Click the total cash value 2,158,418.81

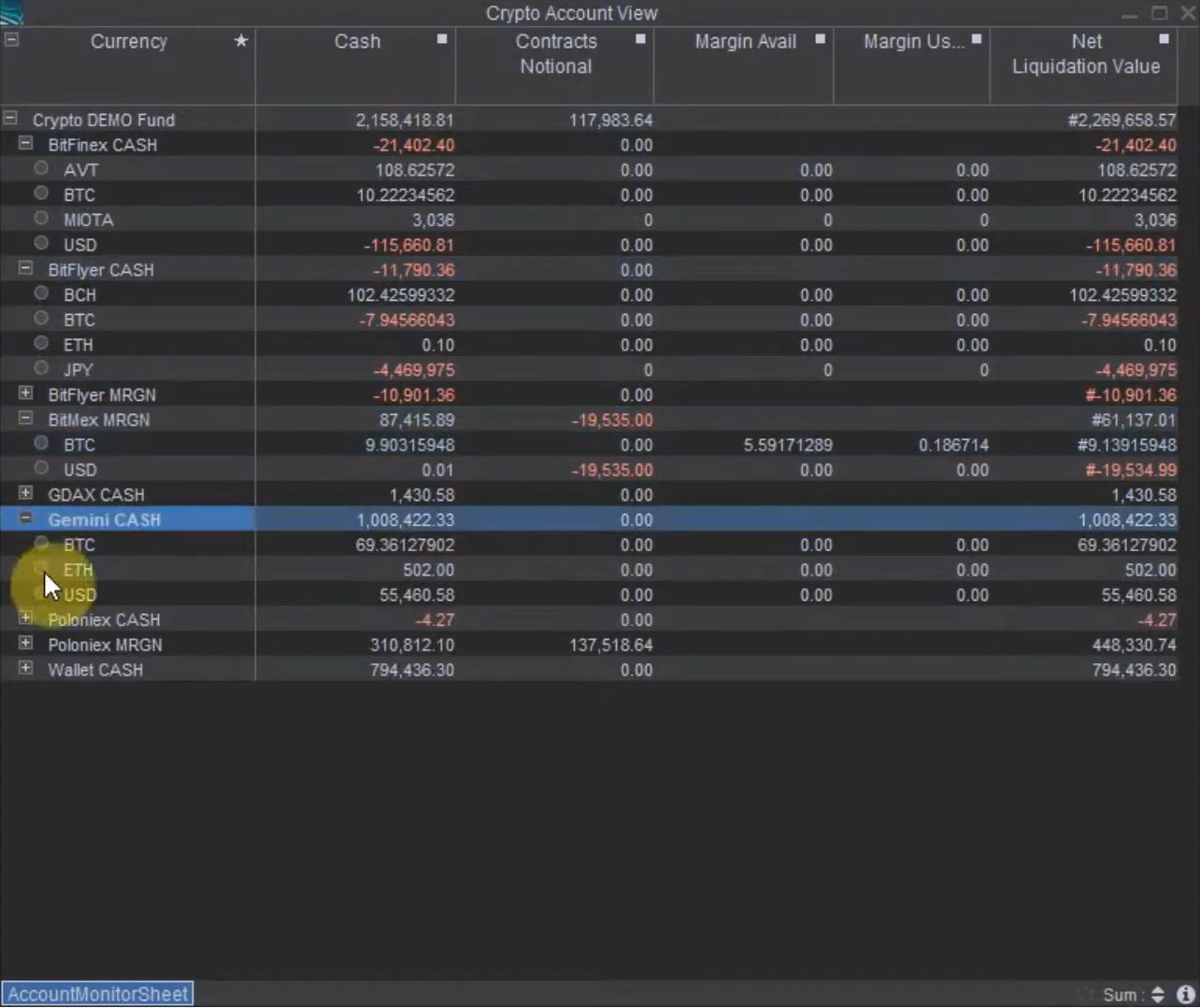(405, 120)
